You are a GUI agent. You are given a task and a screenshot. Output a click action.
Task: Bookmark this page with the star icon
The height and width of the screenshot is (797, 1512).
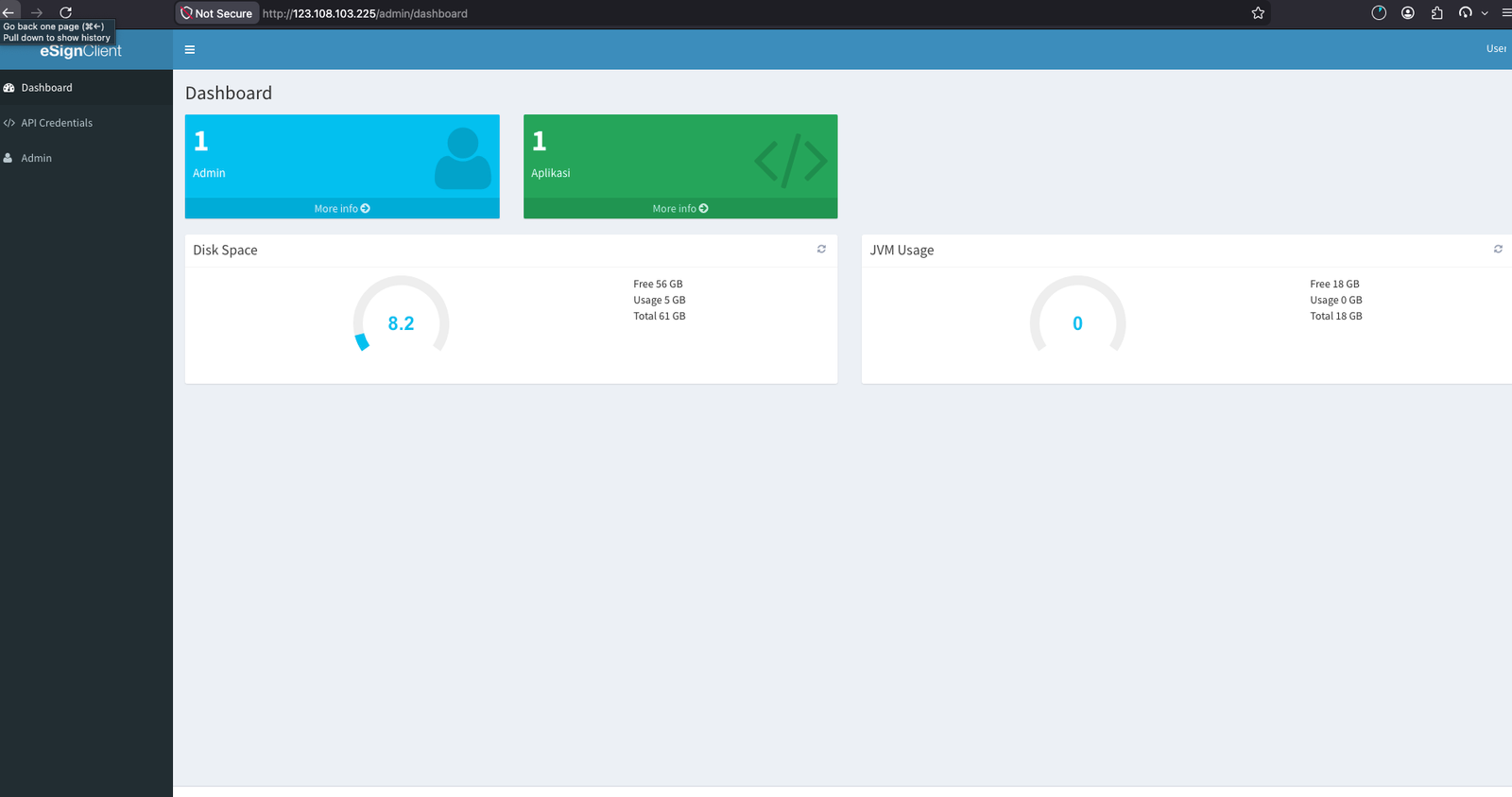[1258, 13]
